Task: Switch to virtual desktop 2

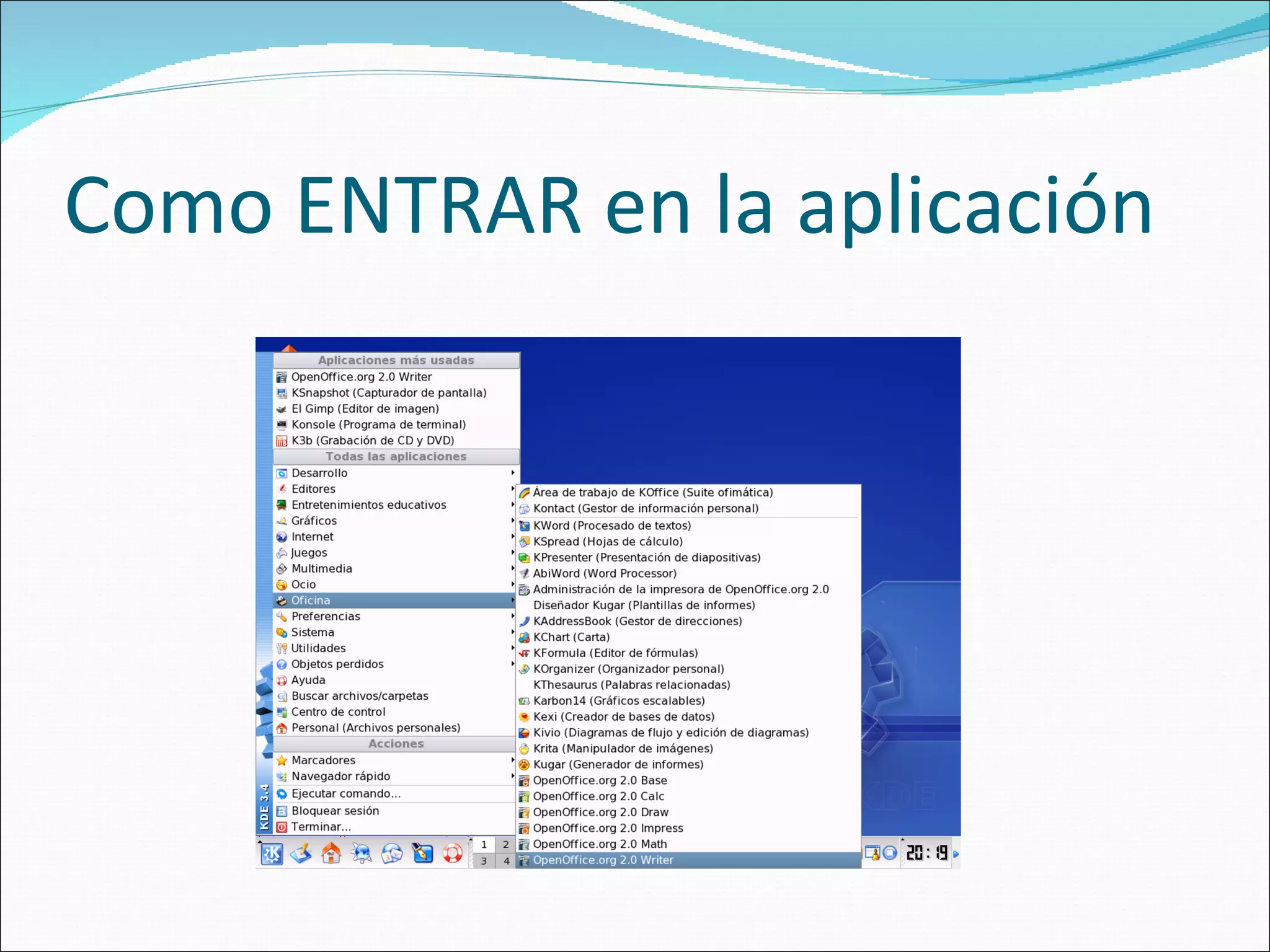Action: [505, 845]
